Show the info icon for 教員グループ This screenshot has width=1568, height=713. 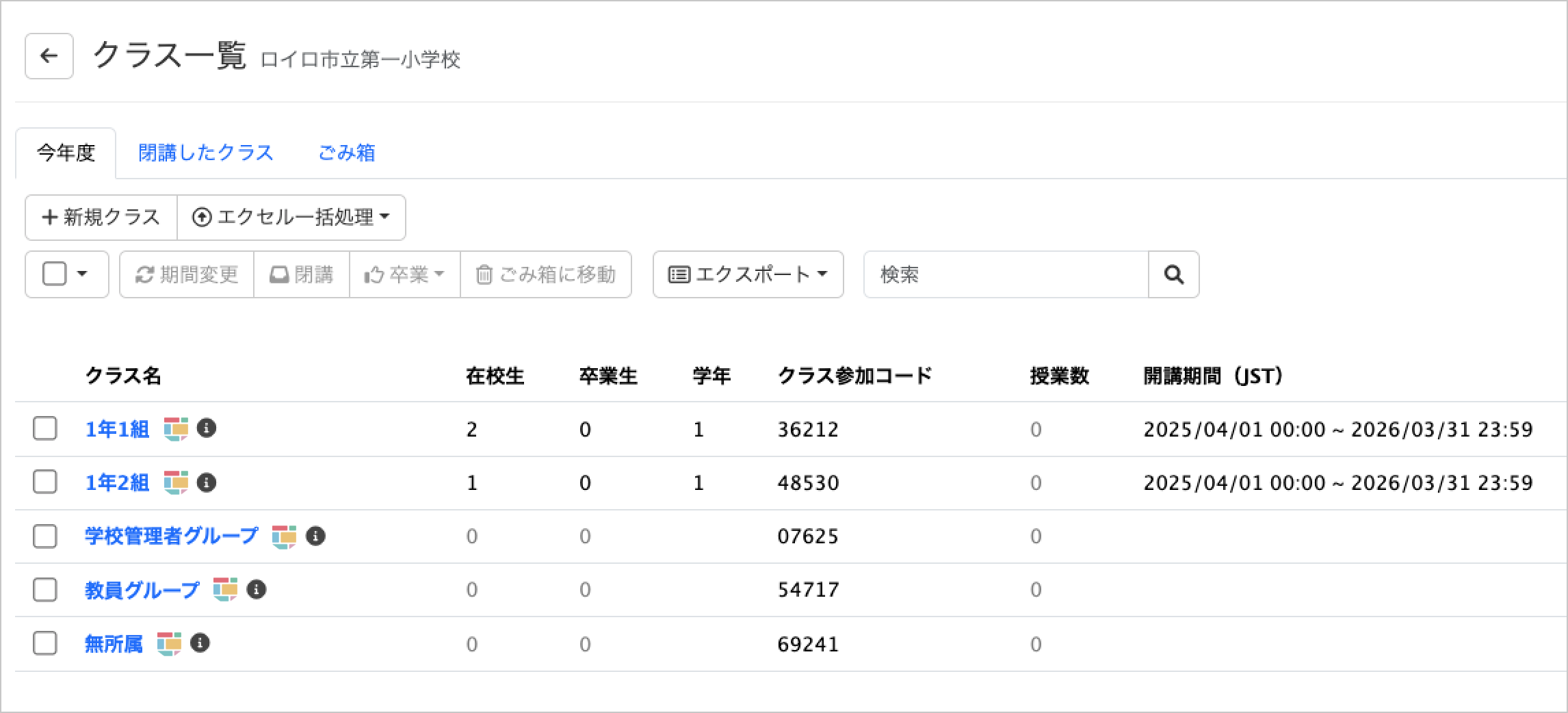click(x=257, y=589)
